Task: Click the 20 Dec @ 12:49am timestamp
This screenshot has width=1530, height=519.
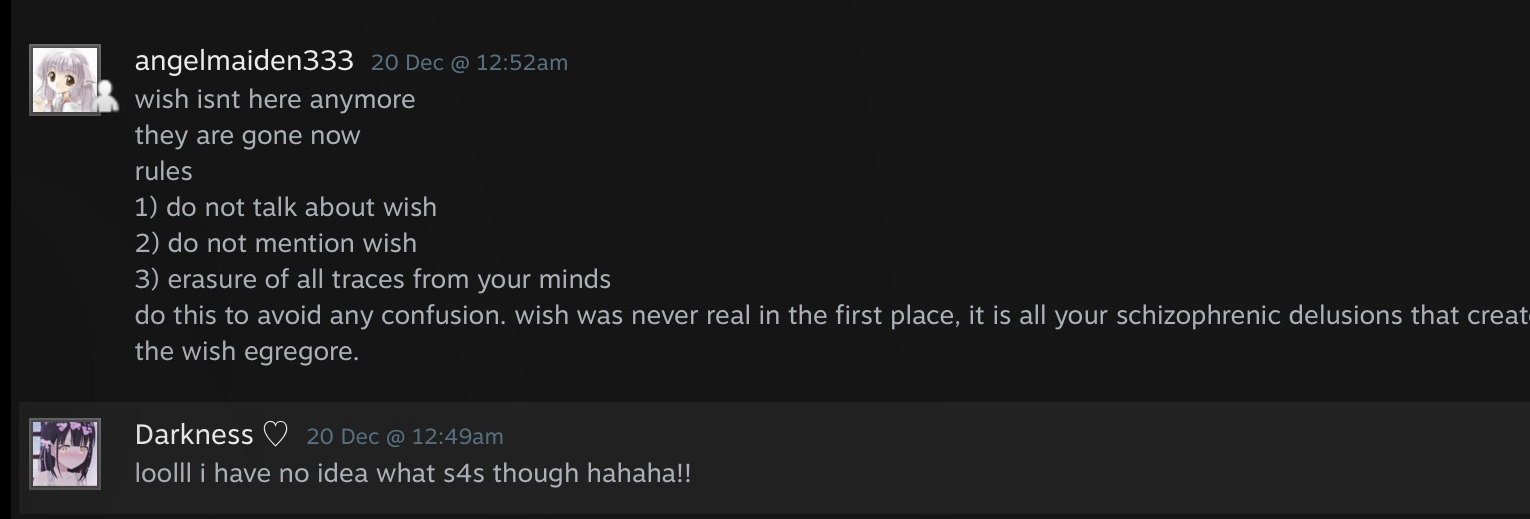Action: [404, 437]
